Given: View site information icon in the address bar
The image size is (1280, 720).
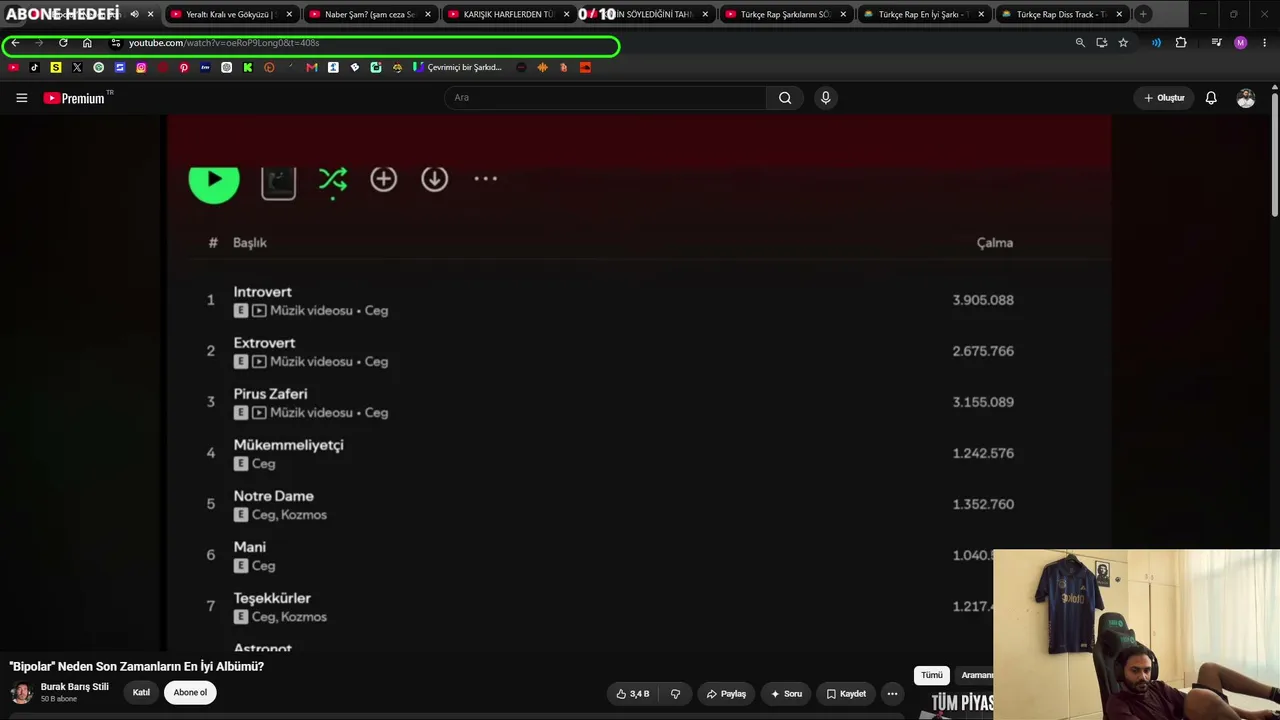Looking at the screenshot, I should click(x=116, y=43).
